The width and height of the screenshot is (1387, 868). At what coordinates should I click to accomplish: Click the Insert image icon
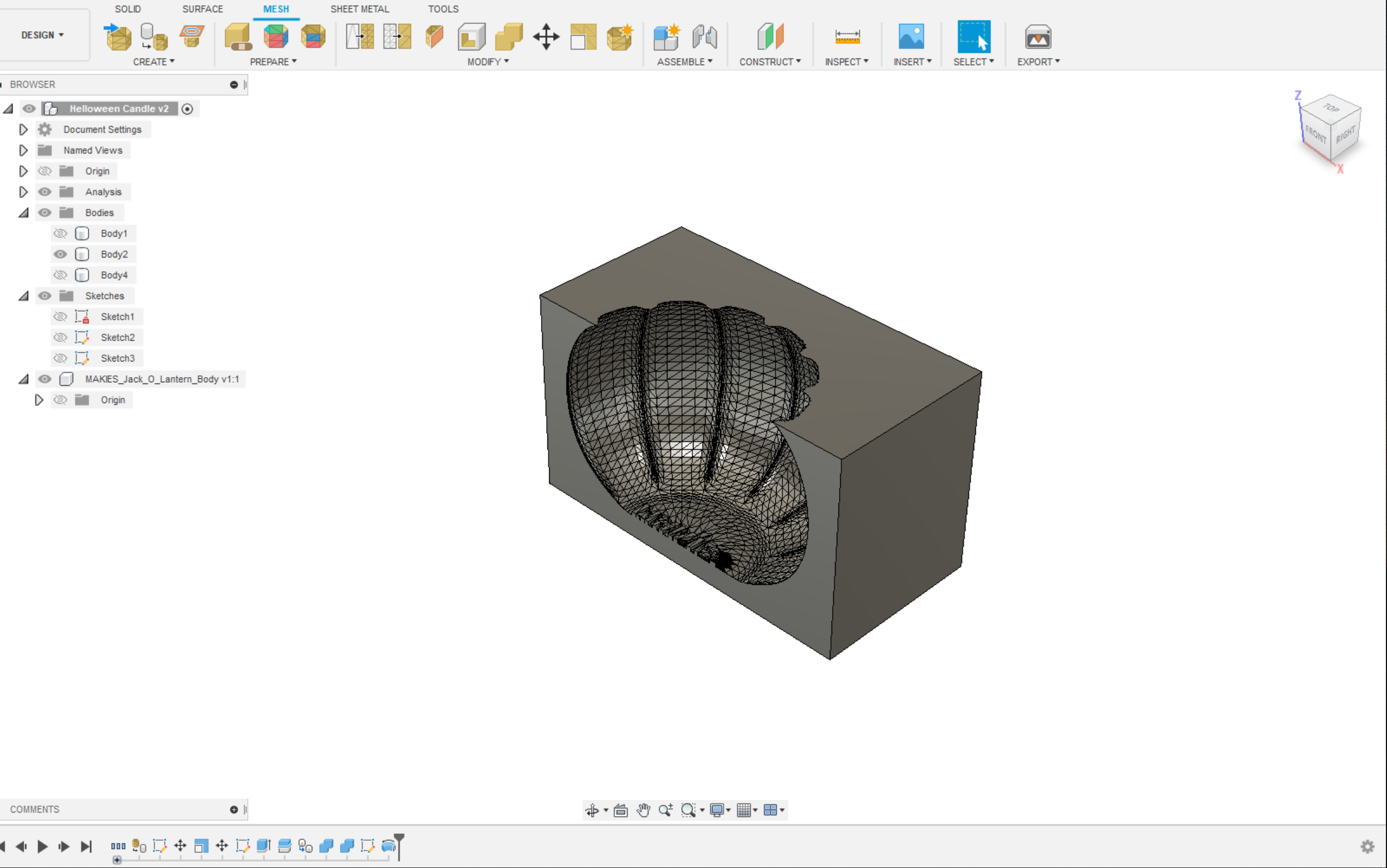[x=911, y=37]
